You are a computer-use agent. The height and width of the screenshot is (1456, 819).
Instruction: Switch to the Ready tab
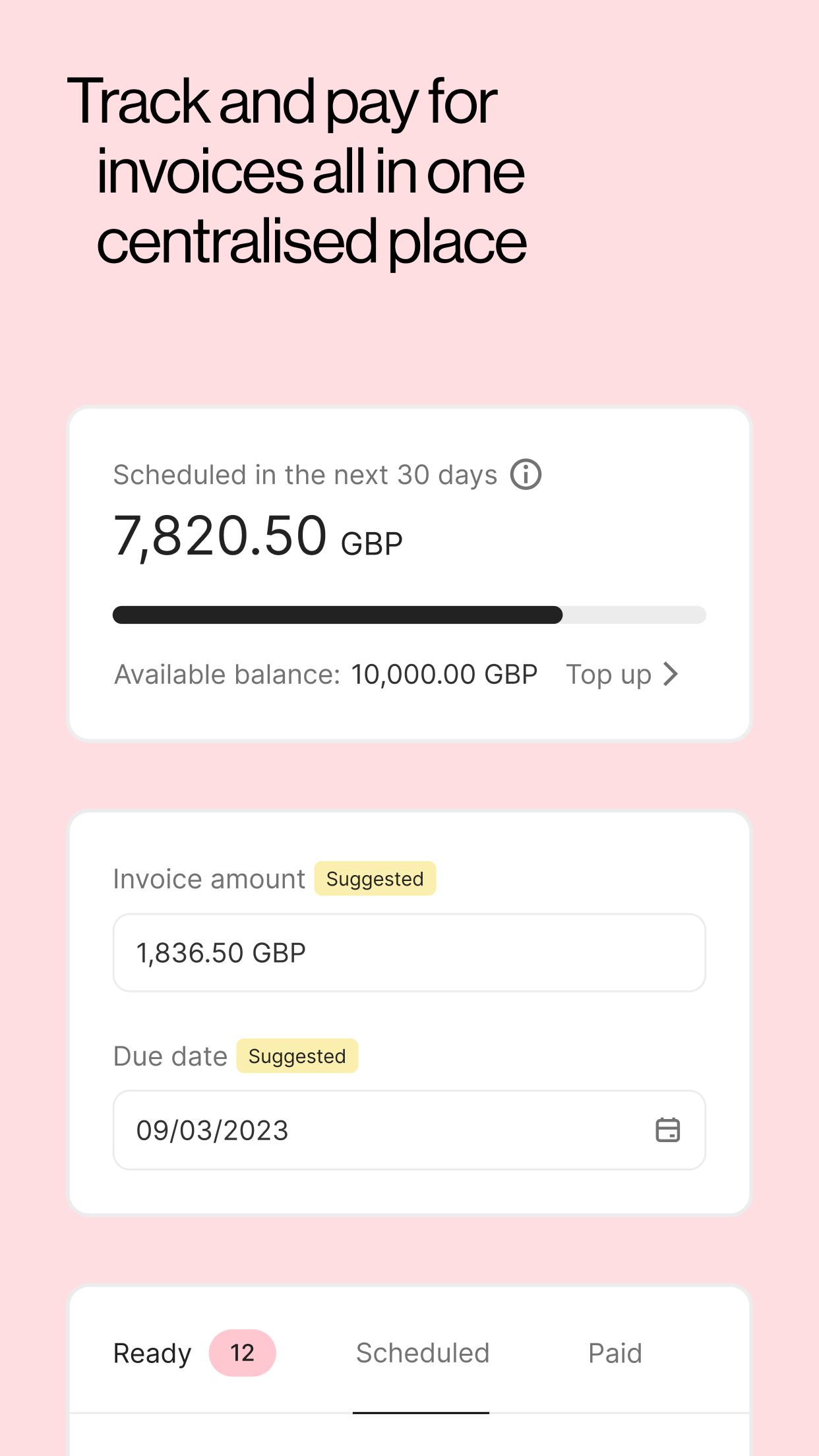coord(152,1354)
